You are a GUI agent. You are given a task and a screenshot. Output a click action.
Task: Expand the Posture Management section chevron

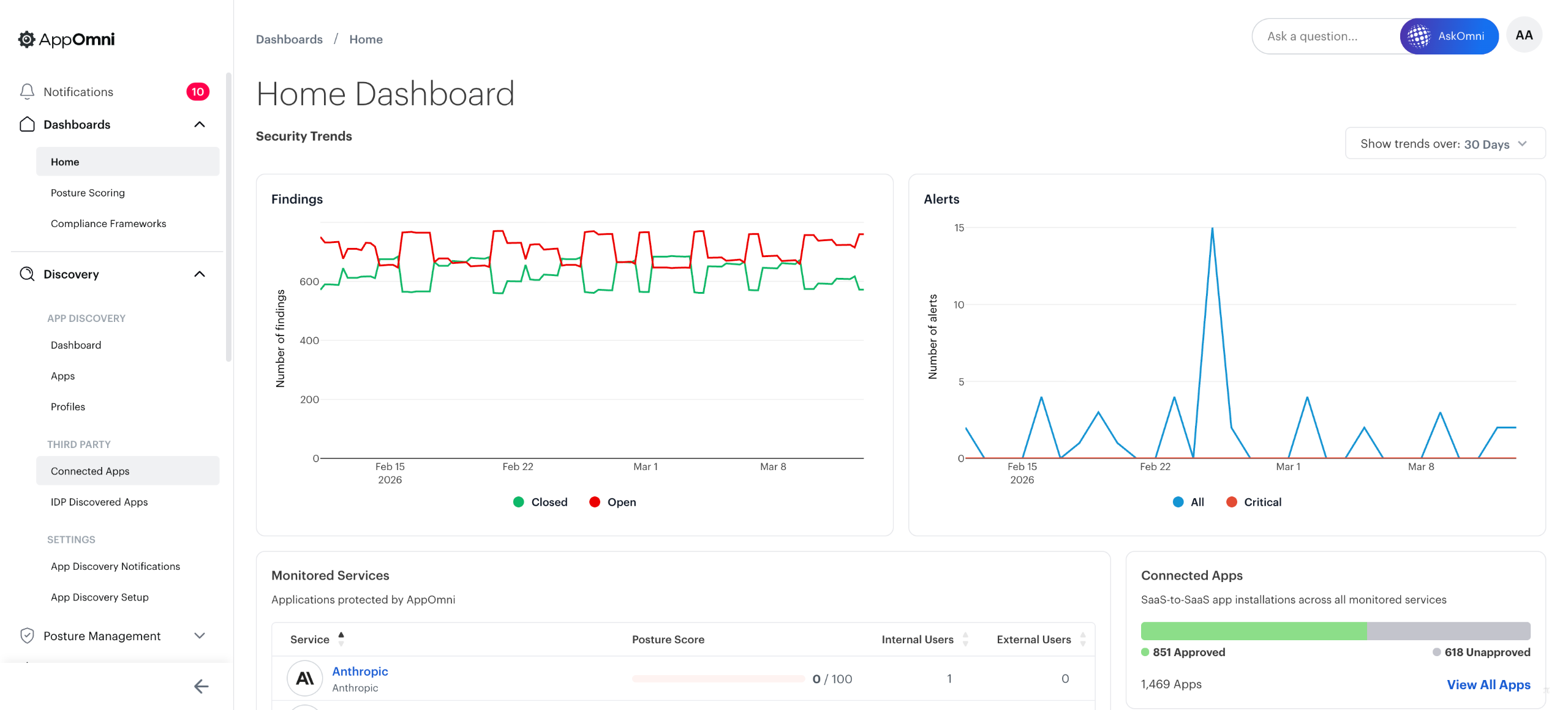200,635
